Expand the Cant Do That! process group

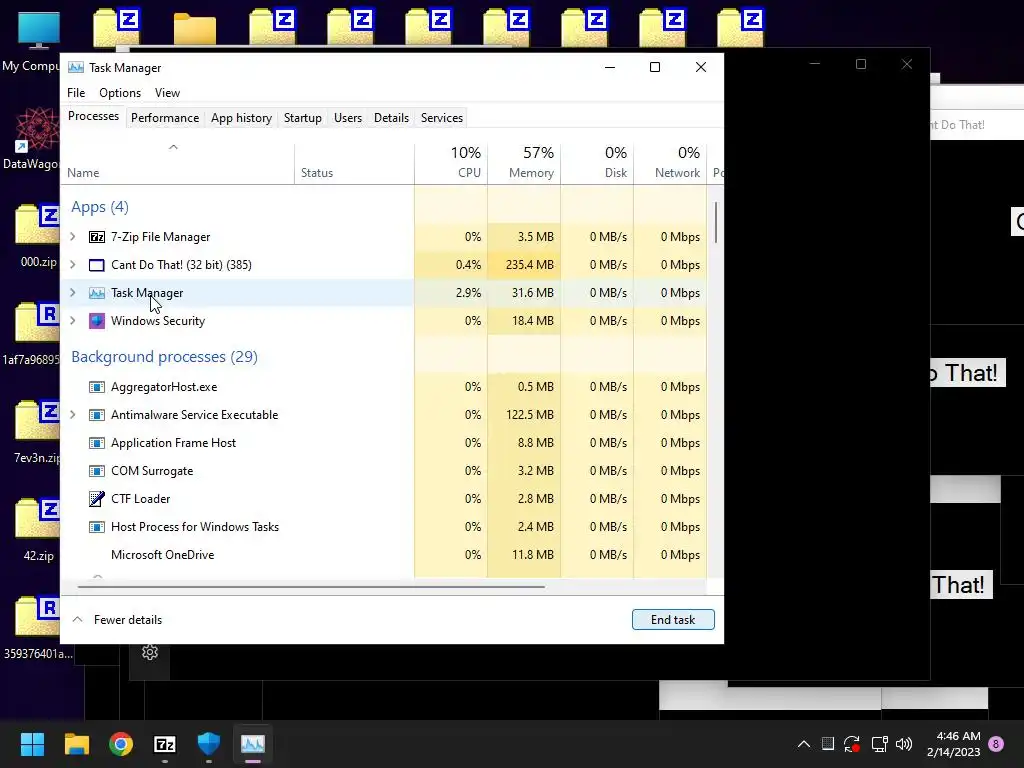point(73,265)
